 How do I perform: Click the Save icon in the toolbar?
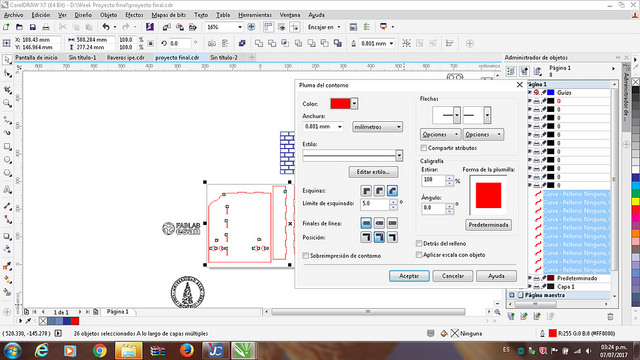(x=33, y=27)
